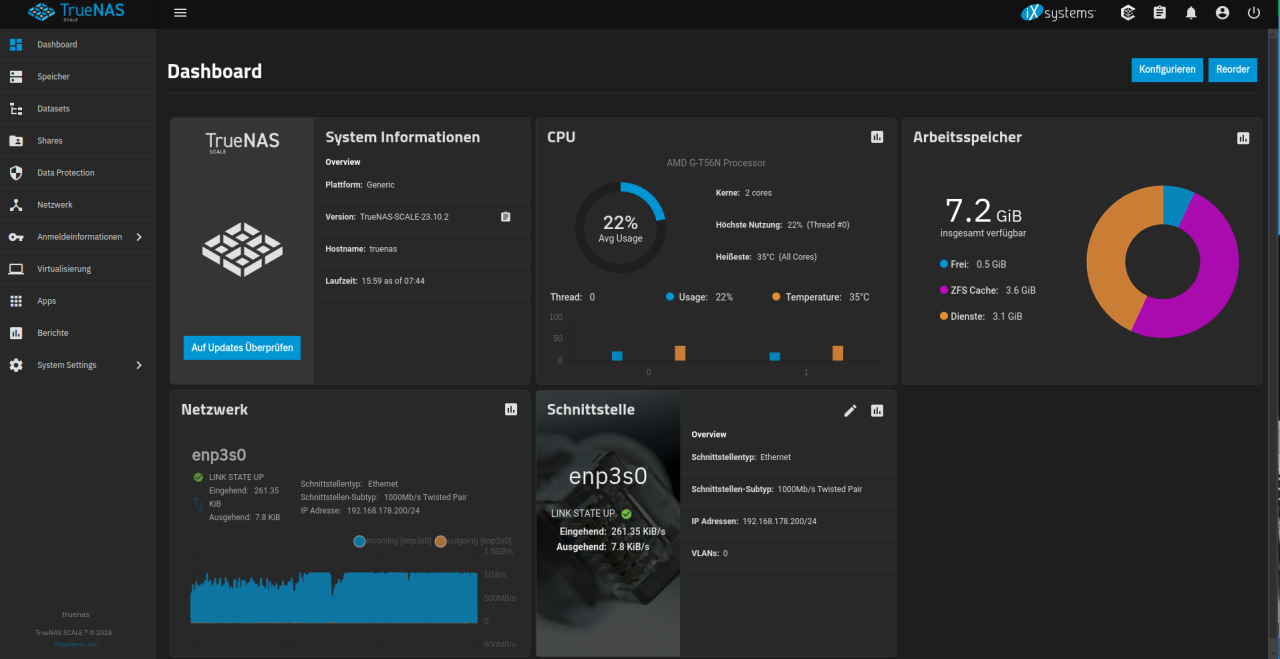Viewport: 1280px width, 659px height.
Task: Click the Datasets sidebar icon
Action: tap(16, 109)
